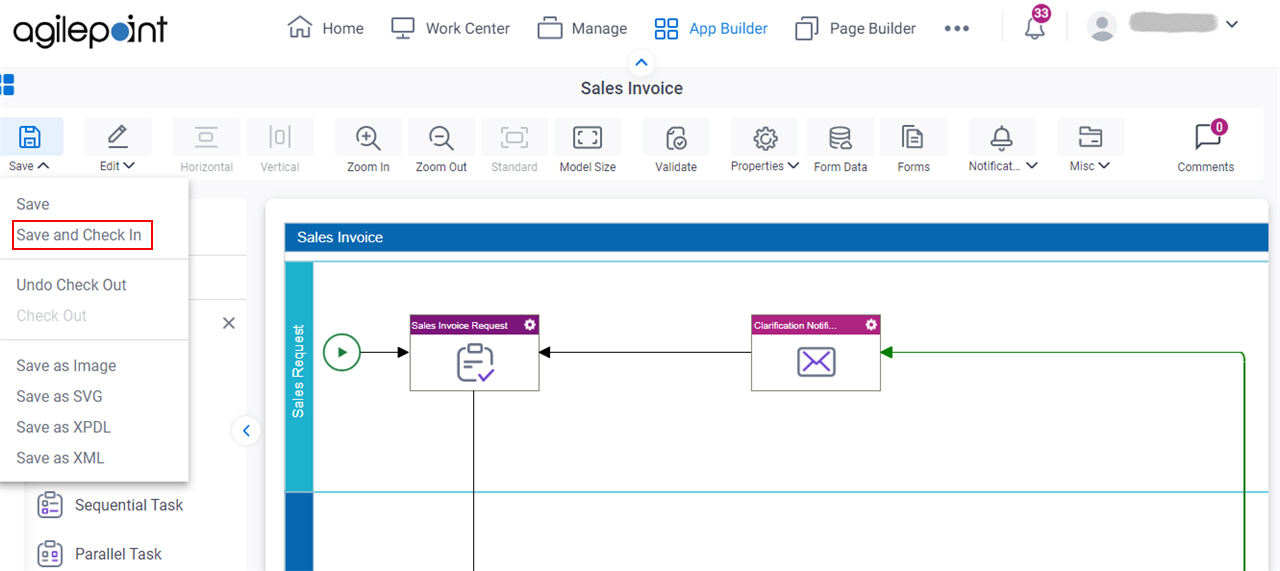Expand the Properties dropdown arrow

click(793, 166)
